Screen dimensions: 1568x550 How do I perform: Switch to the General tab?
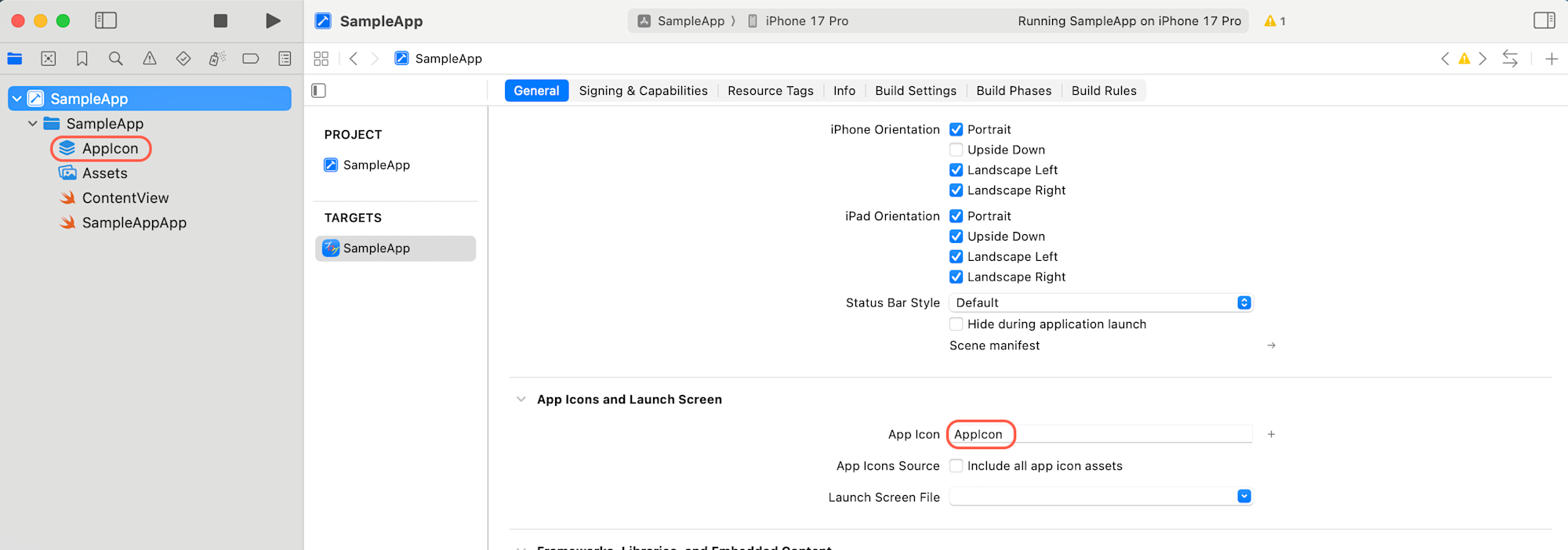[536, 91]
